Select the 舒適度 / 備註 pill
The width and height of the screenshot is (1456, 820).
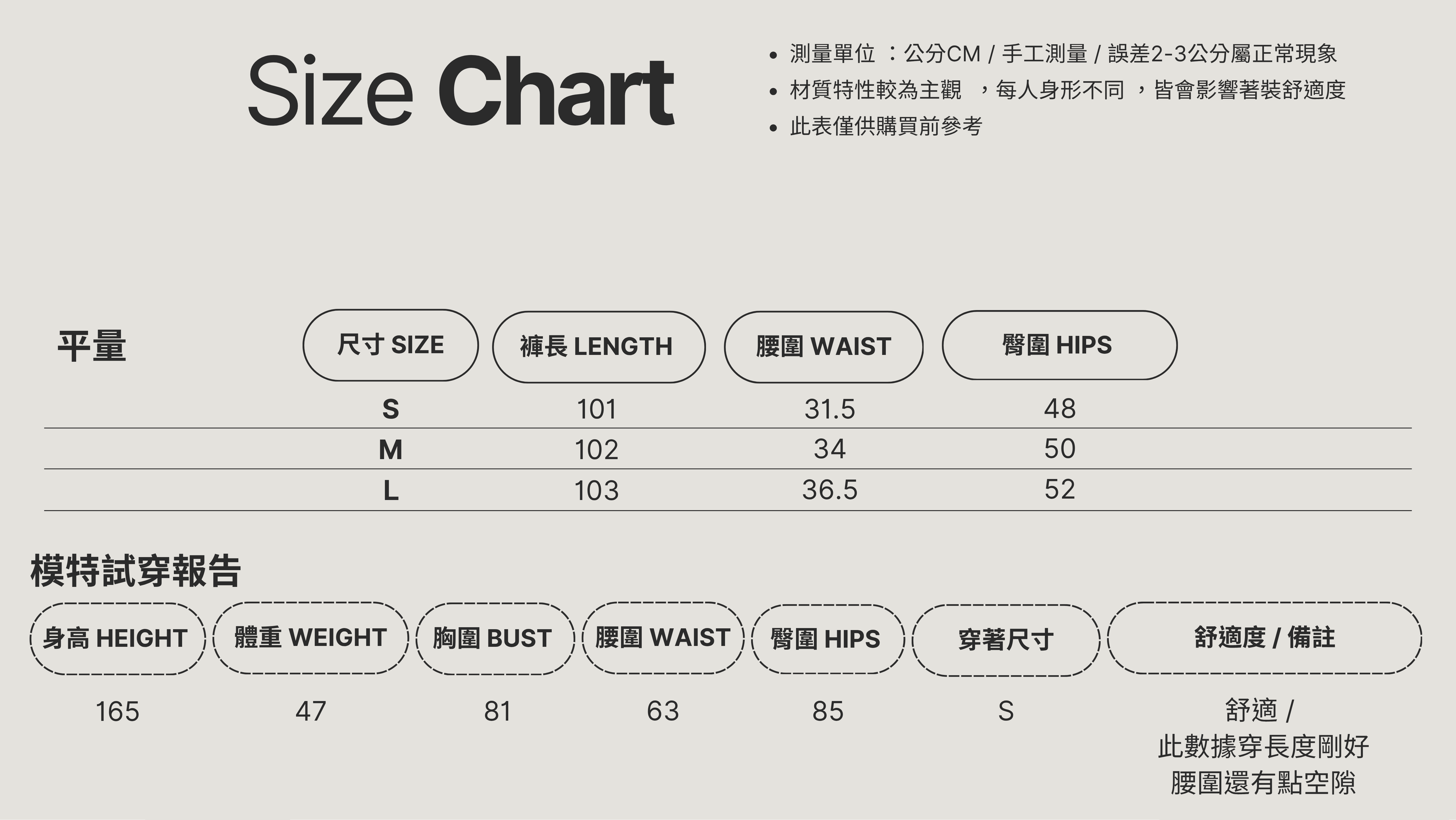[1265, 638]
